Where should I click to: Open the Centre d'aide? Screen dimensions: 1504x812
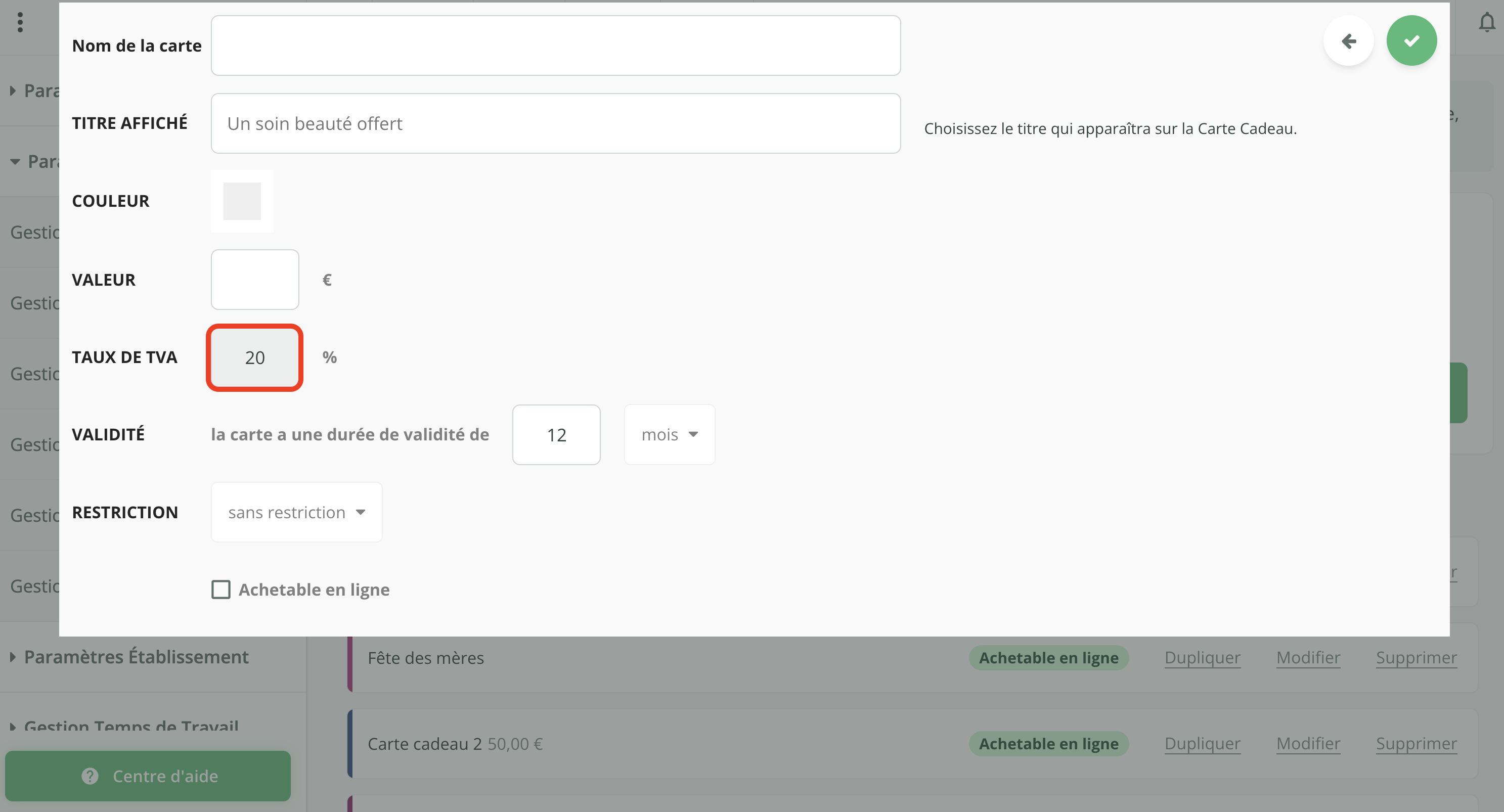[148, 776]
